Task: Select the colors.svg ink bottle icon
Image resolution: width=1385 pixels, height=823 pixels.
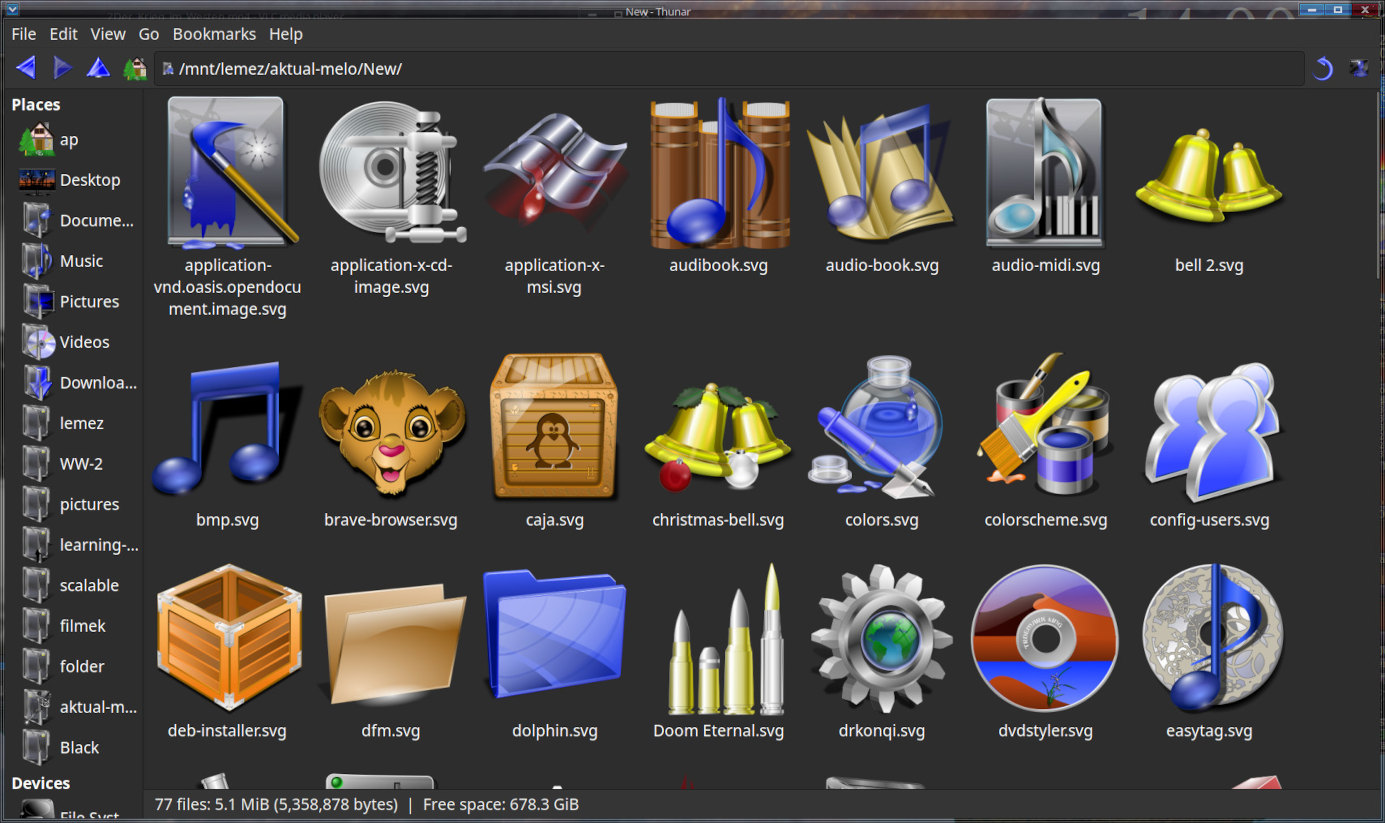Action: 876,428
